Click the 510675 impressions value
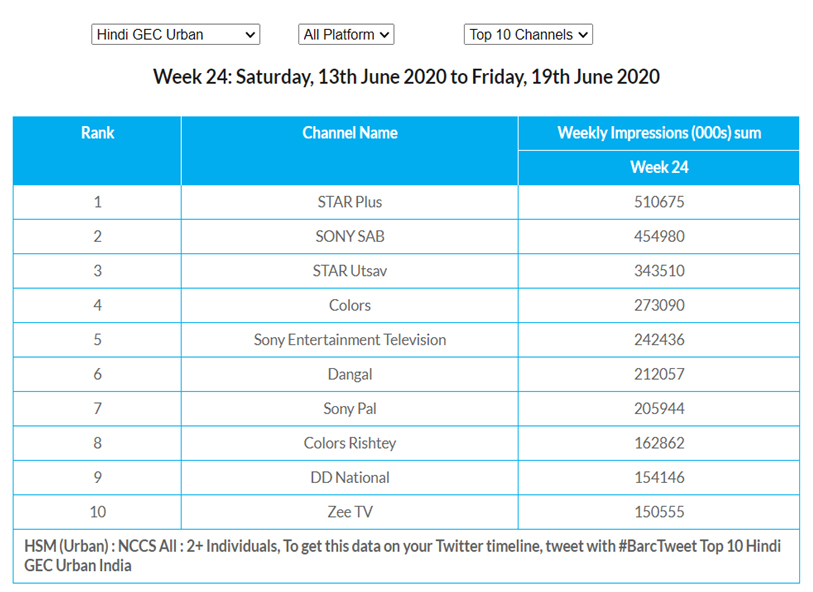Image resolution: width=813 pixels, height=592 pixels. [x=659, y=202]
